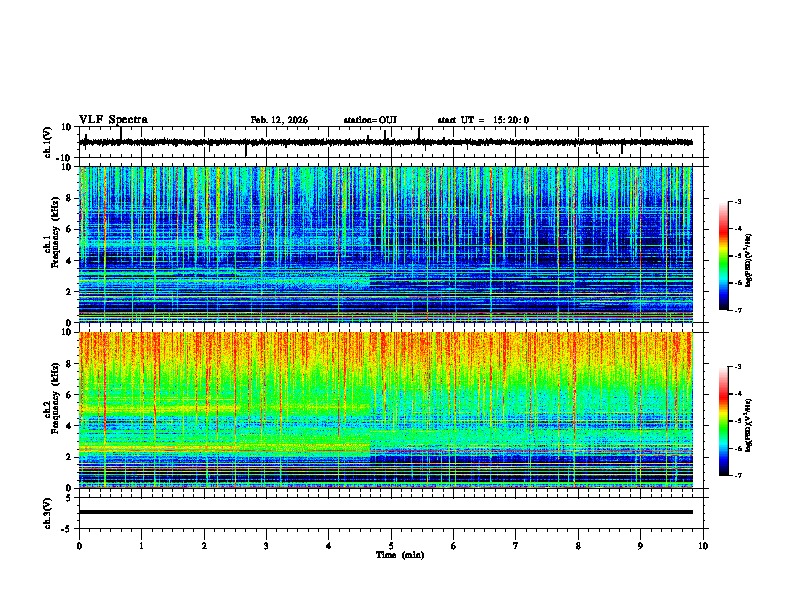Click the time axis tick label "6"

[x=454, y=546]
